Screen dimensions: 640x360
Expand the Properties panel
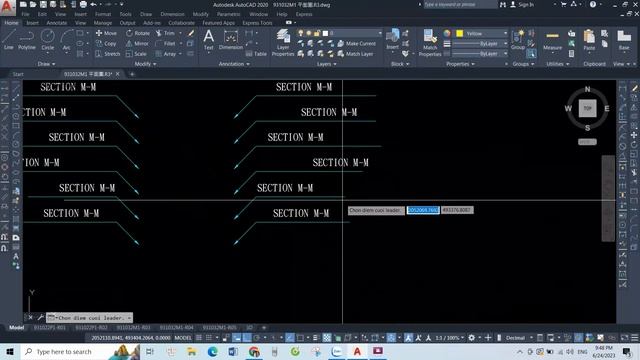[460, 64]
